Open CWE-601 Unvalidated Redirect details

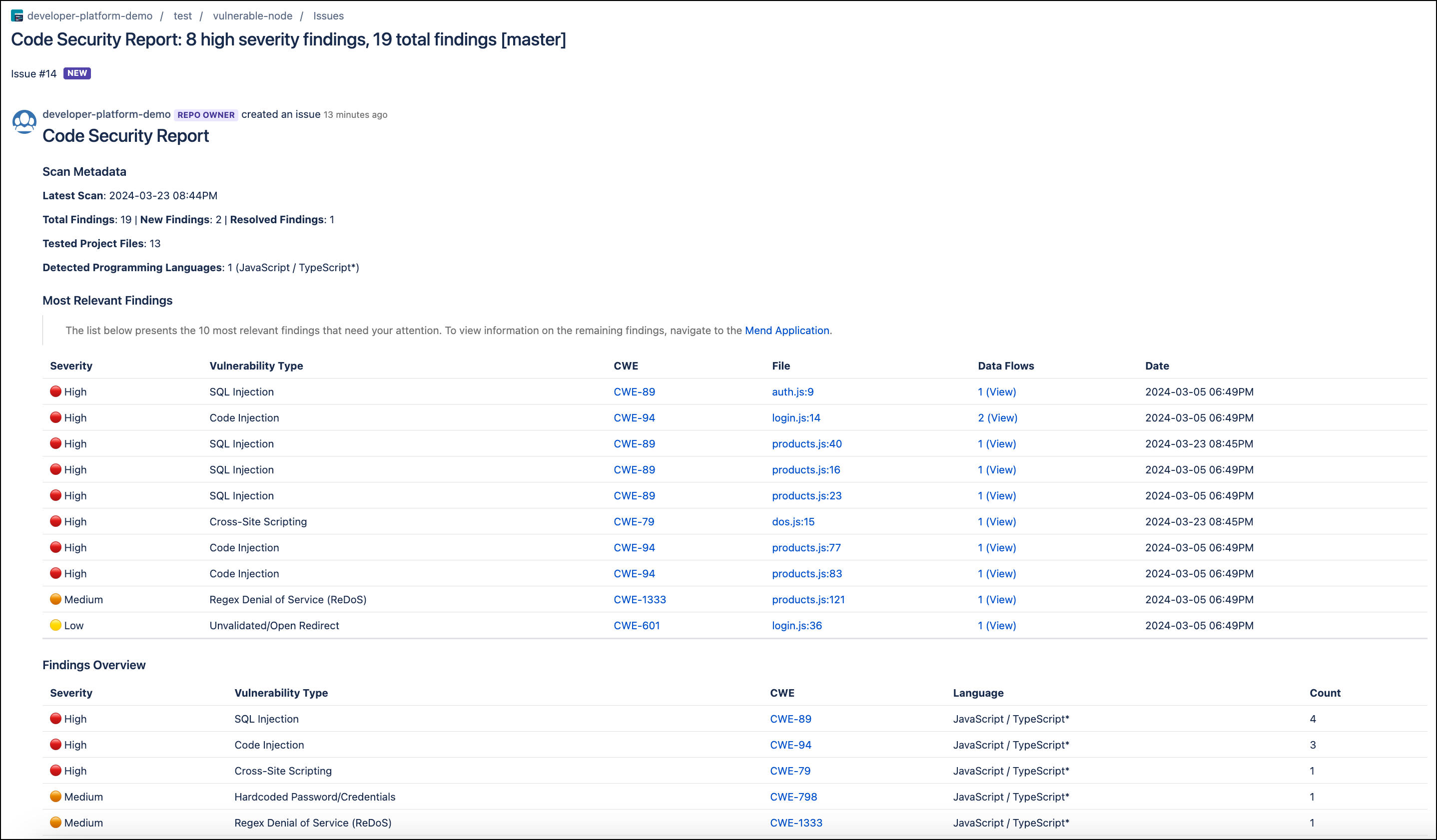point(637,625)
